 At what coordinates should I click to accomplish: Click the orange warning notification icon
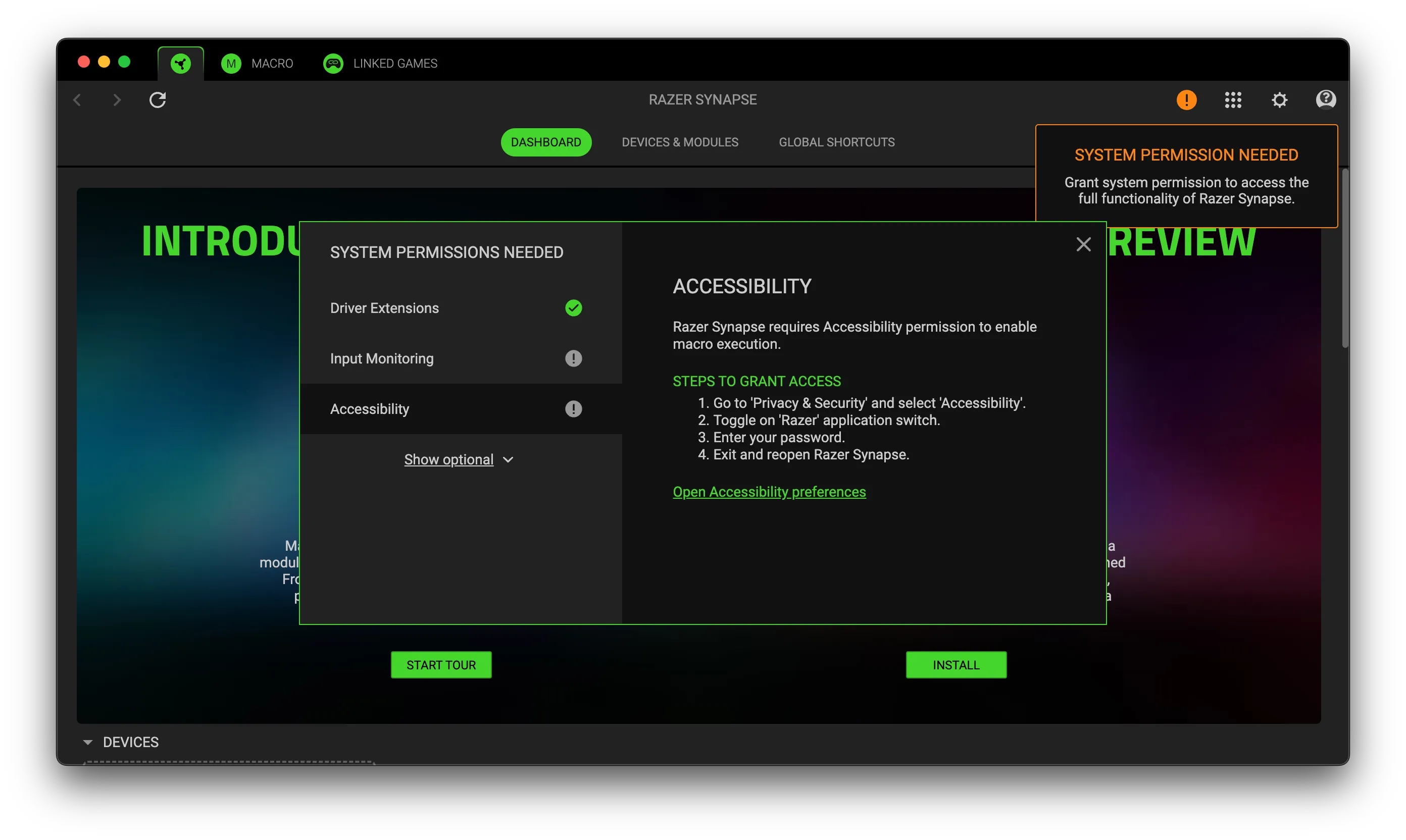[x=1187, y=99]
